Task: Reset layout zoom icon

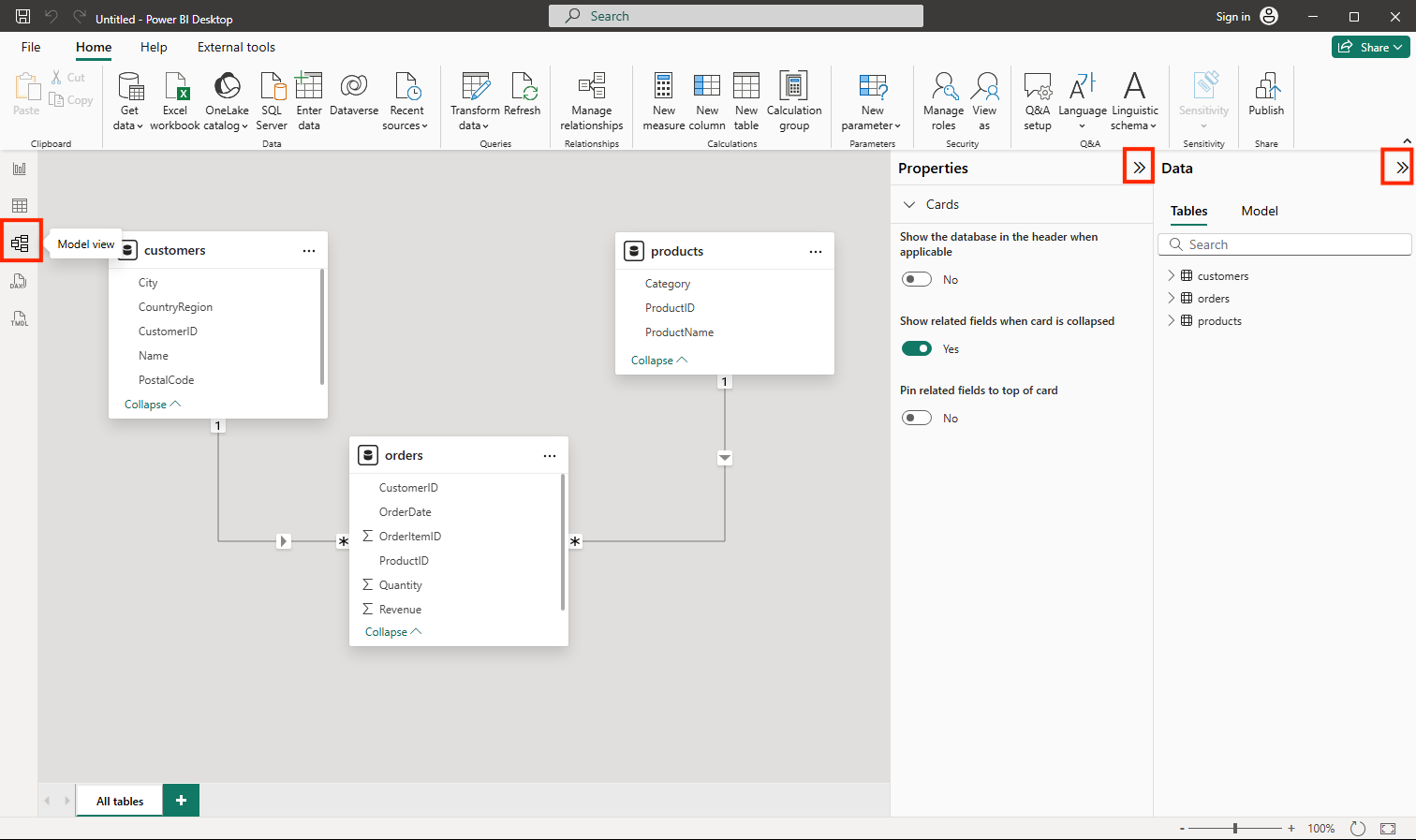Action: [1358, 829]
